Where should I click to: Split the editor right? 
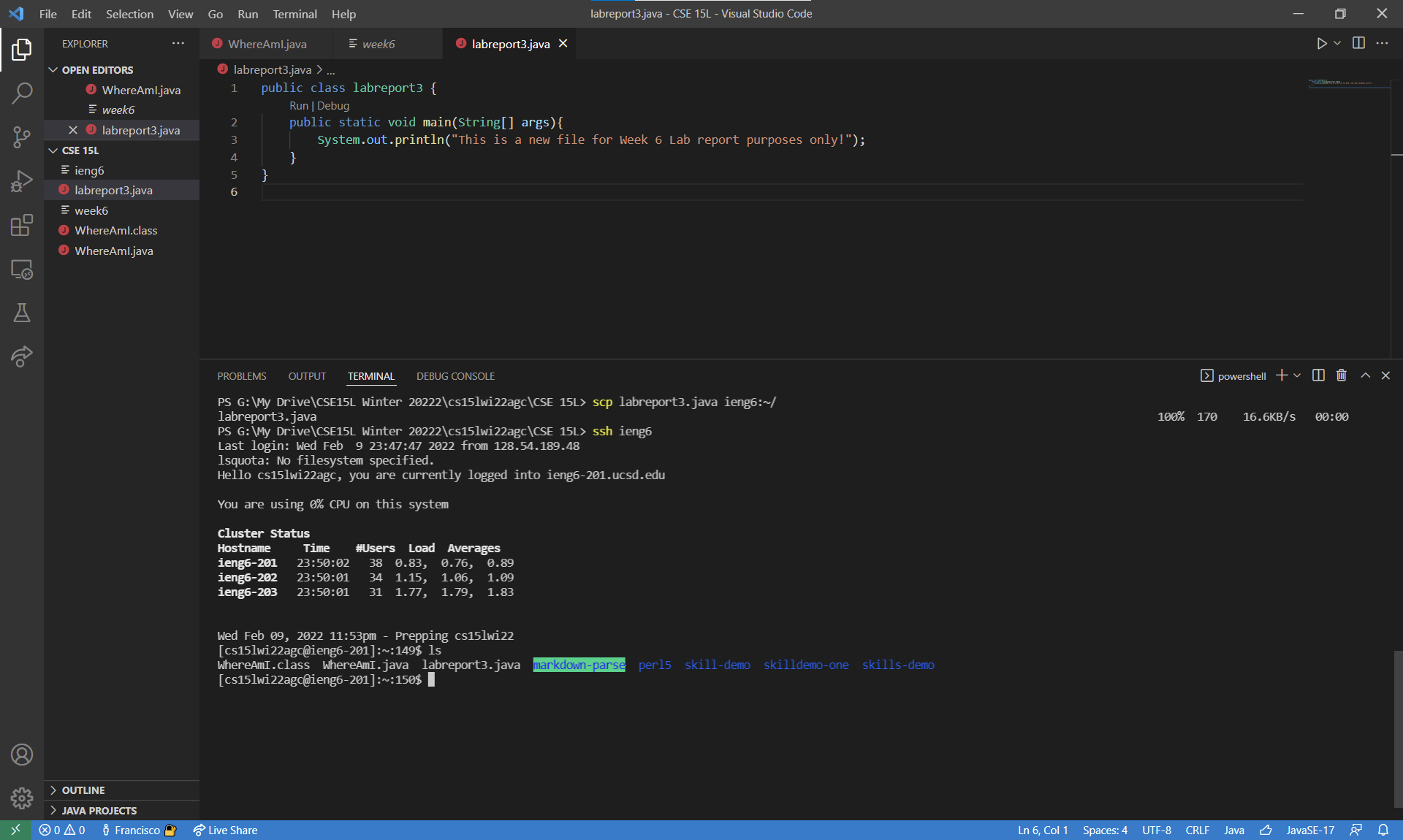(x=1358, y=43)
